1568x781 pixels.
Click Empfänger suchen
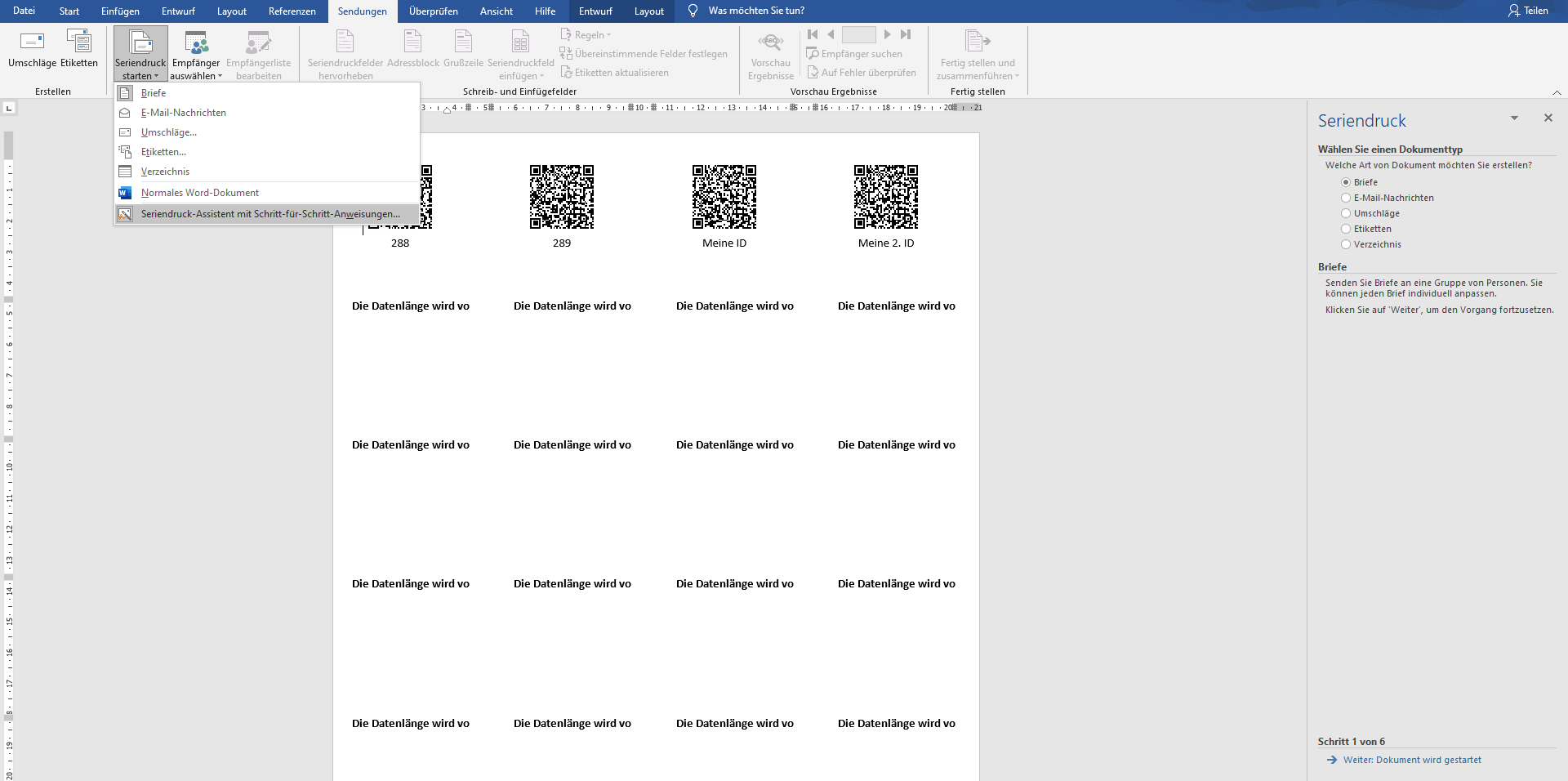click(x=854, y=54)
